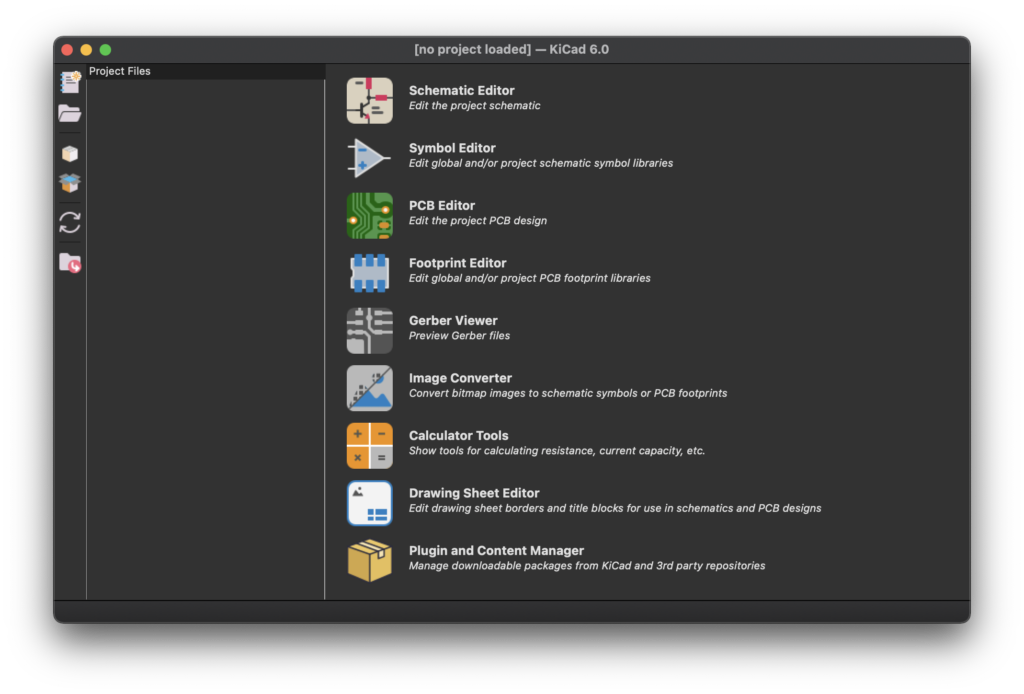Click the title blocks description text
1024x694 pixels.
(615, 508)
